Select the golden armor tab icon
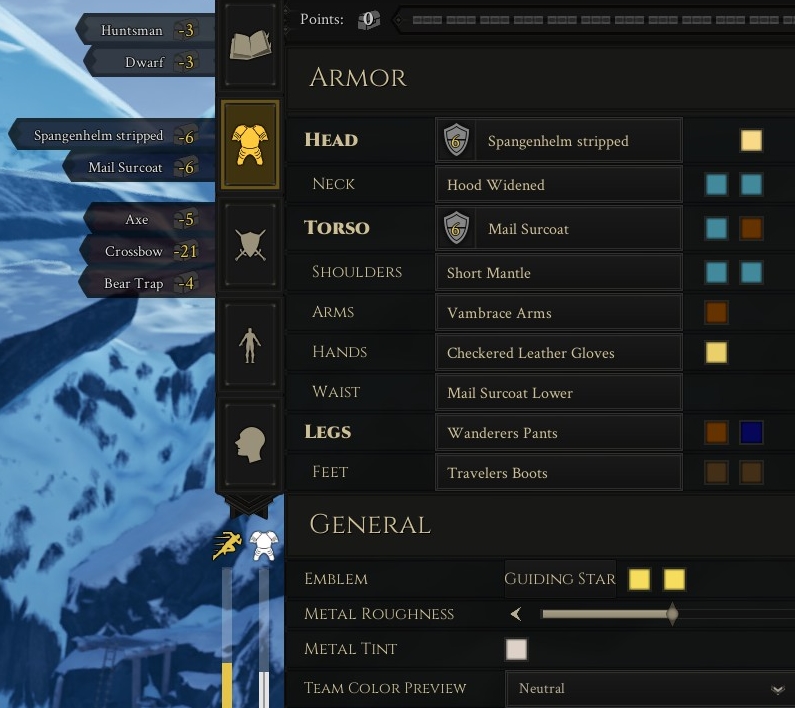 coord(250,145)
